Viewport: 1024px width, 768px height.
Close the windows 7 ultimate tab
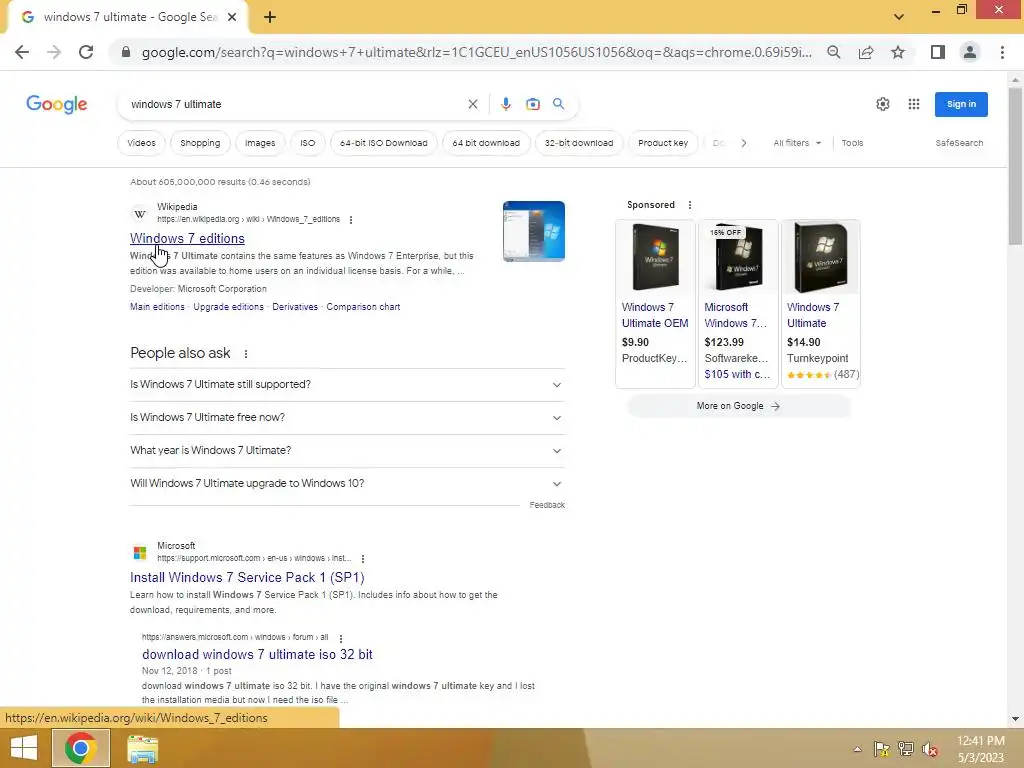[x=232, y=18]
